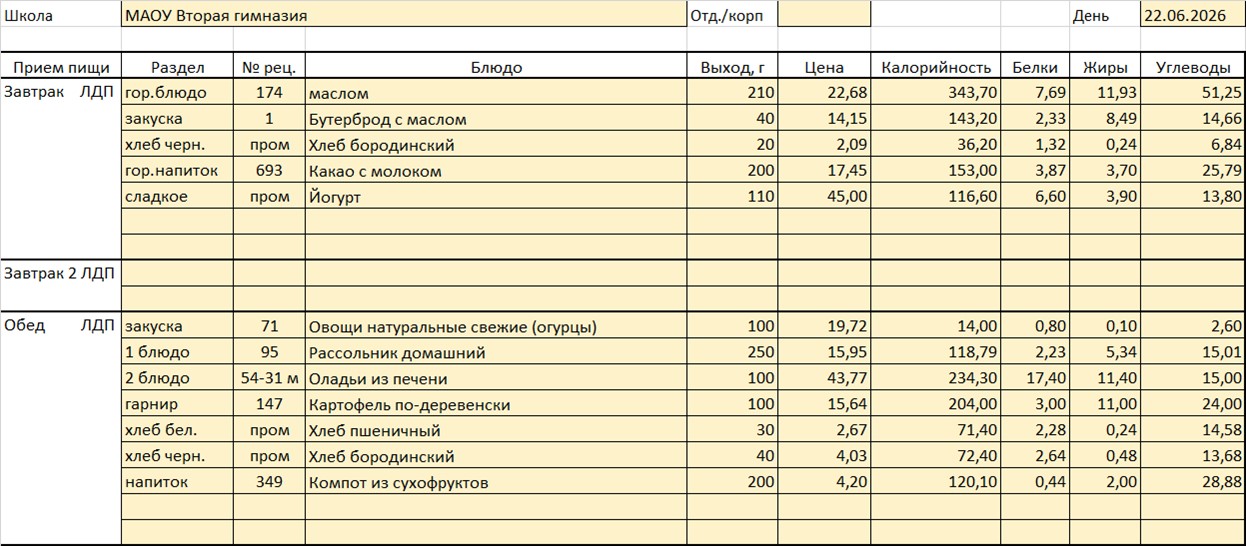Select the Какао с молоком cell
The height and width of the screenshot is (546, 1246).
(496, 171)
